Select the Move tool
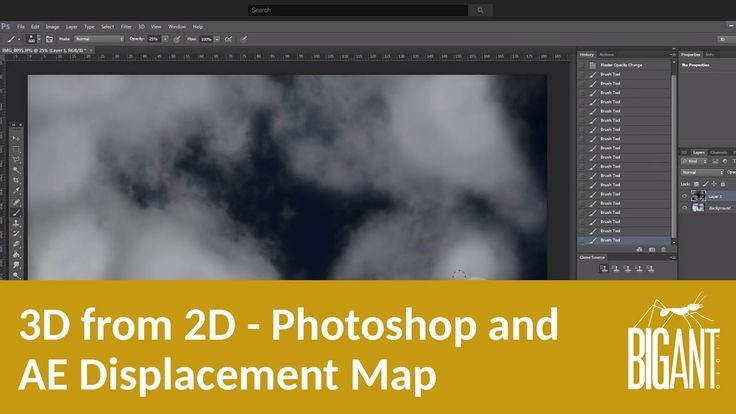 click(x=16, y=138)
